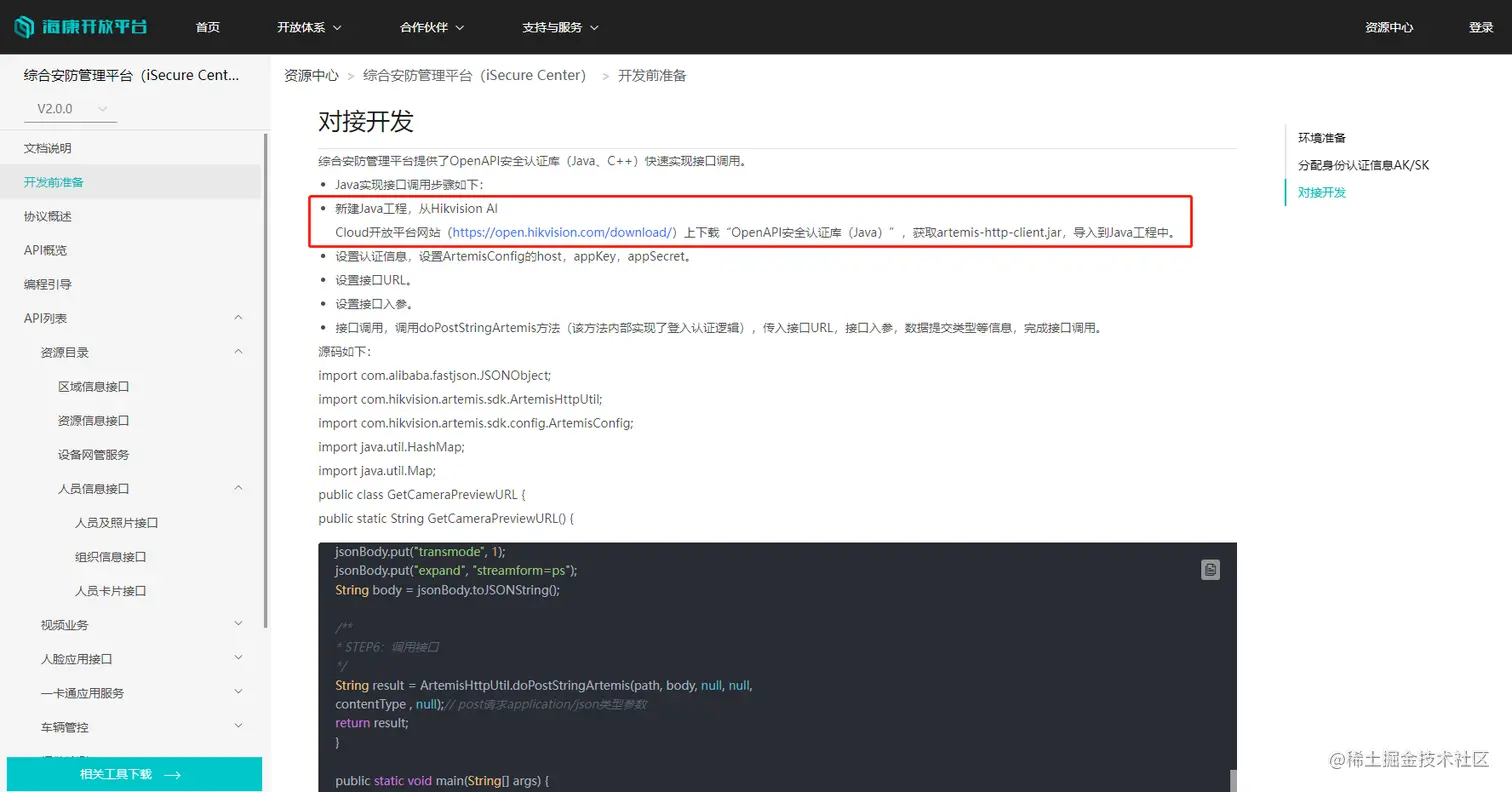Viewport: 1512px width, 792px height.
Task: Click the 设置接口URL bullet text
Action: (375, 280)
